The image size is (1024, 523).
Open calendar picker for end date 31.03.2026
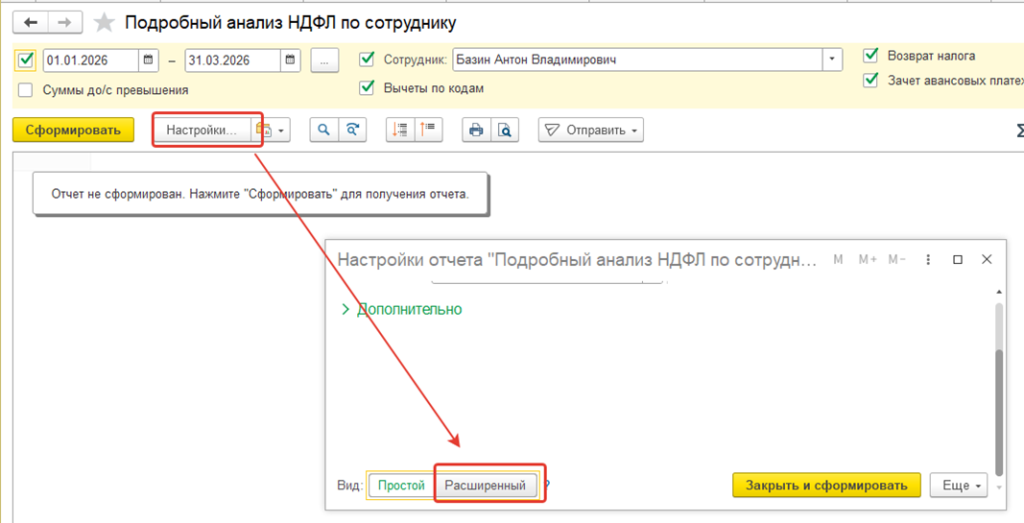point(291,60)
